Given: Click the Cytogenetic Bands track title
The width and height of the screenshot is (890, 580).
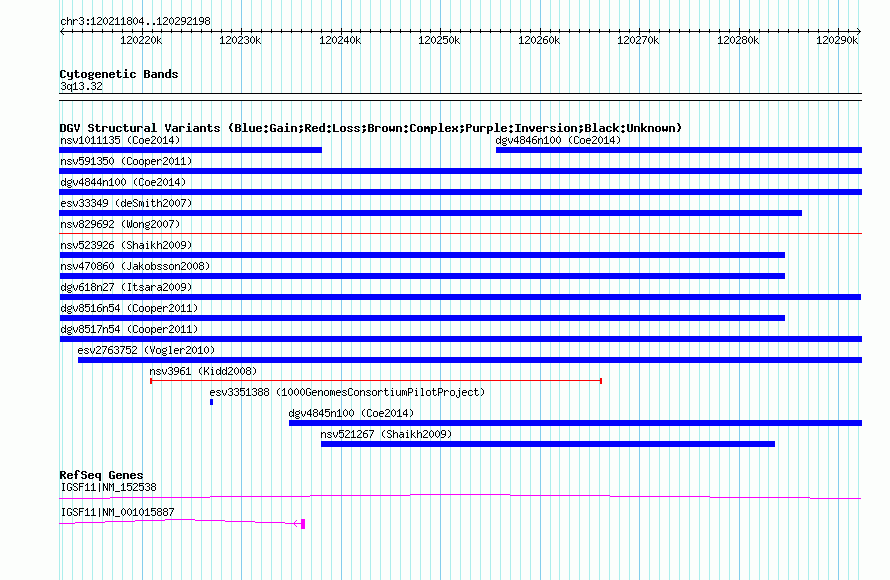Looking at the screenshot, I should coord(119,74).
